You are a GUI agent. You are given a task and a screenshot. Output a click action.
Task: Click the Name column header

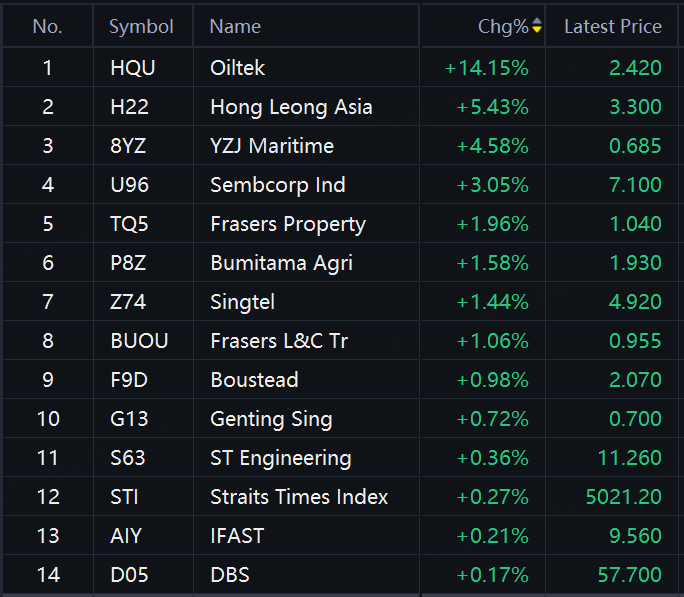pos(235,27)
